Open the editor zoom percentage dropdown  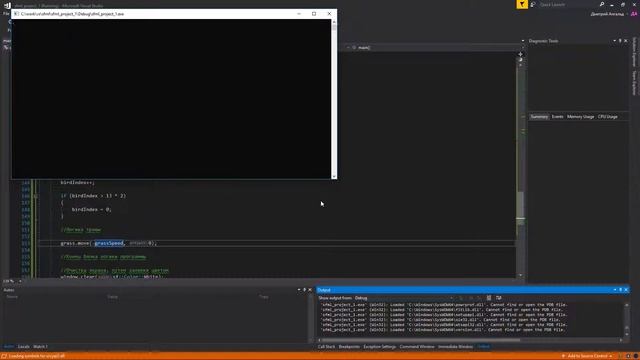click(20, 281)
